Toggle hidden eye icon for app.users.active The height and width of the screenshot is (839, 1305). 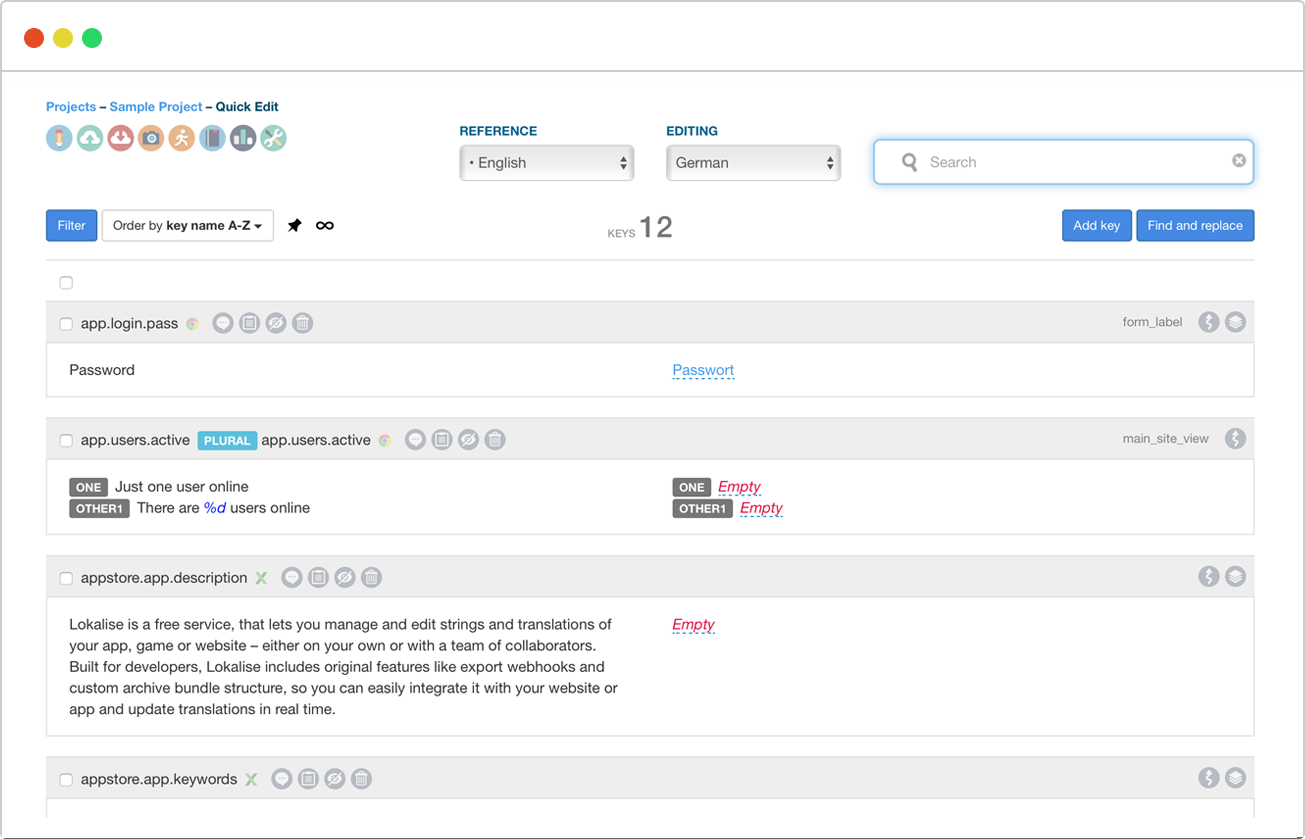coord(468,440)
